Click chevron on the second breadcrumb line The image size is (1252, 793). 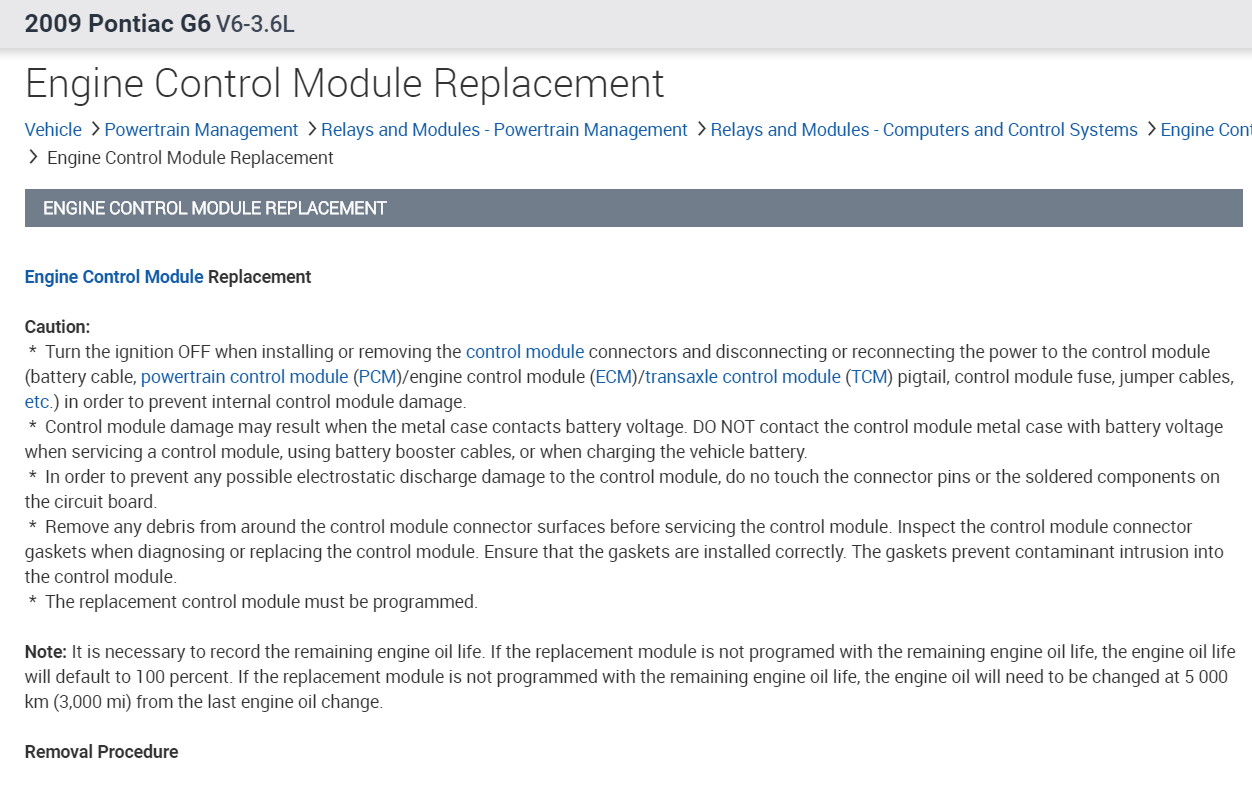[x=34, y=157]
